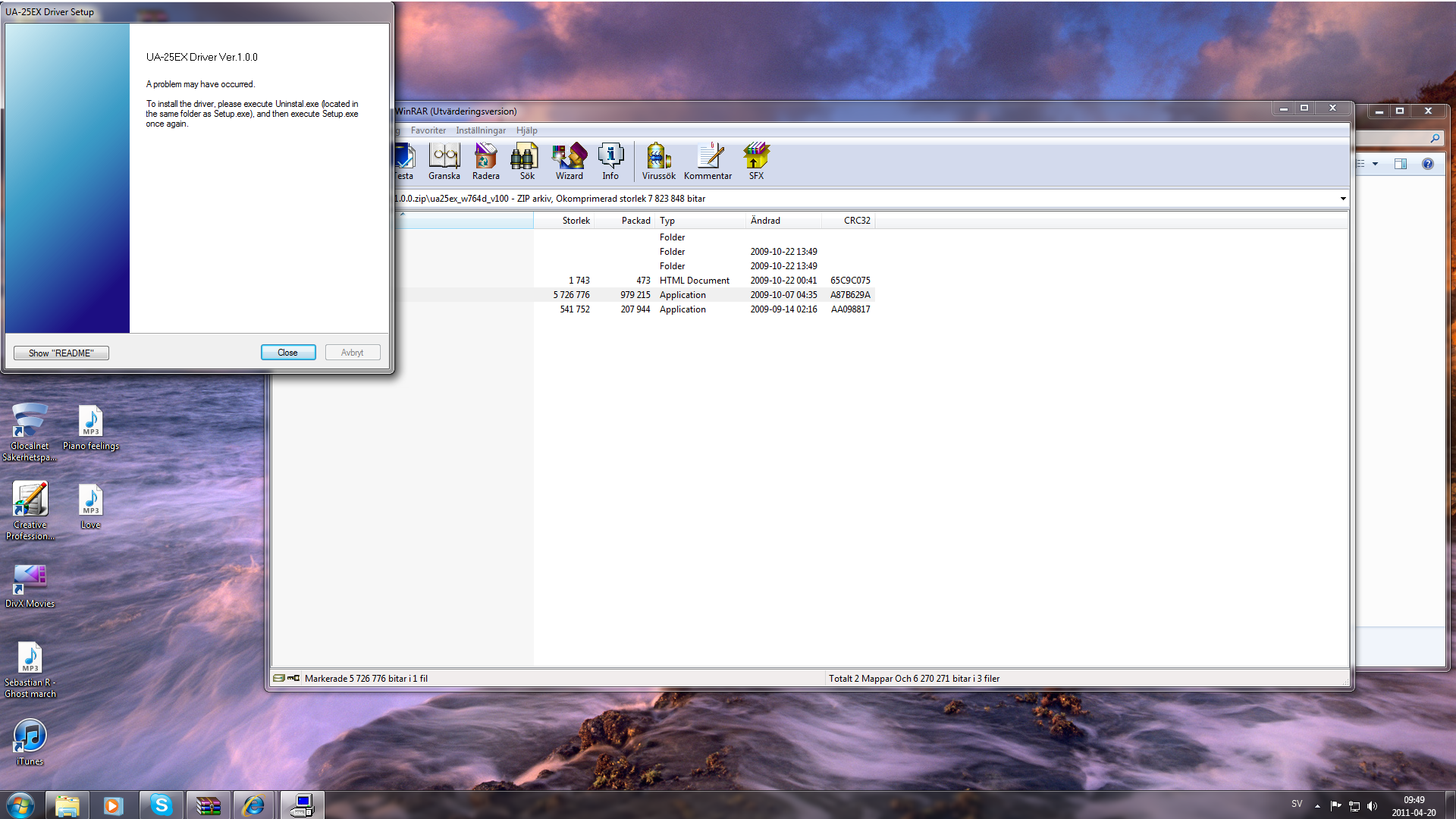
Task: Switch to WinRAR from the taskbar
Action: (208, 805)
